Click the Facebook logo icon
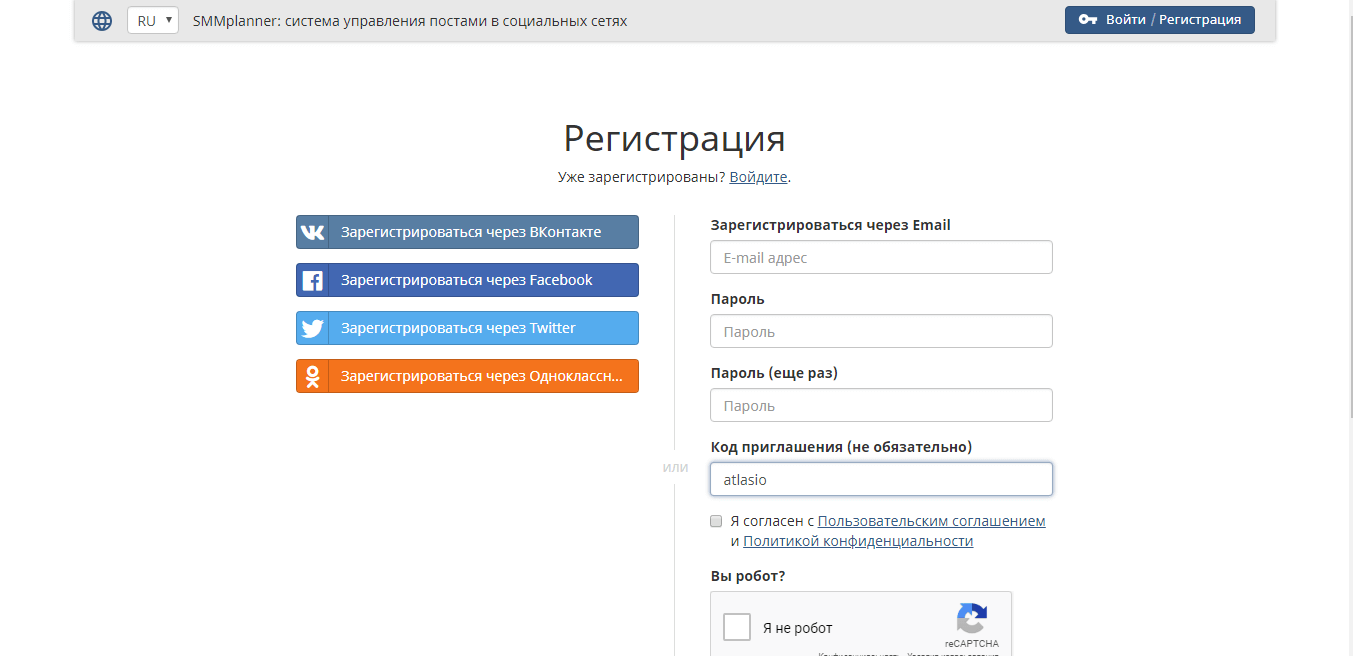The width and height of the screenshot is (1353, 656). pyautogui.click(x=313, y=280)
